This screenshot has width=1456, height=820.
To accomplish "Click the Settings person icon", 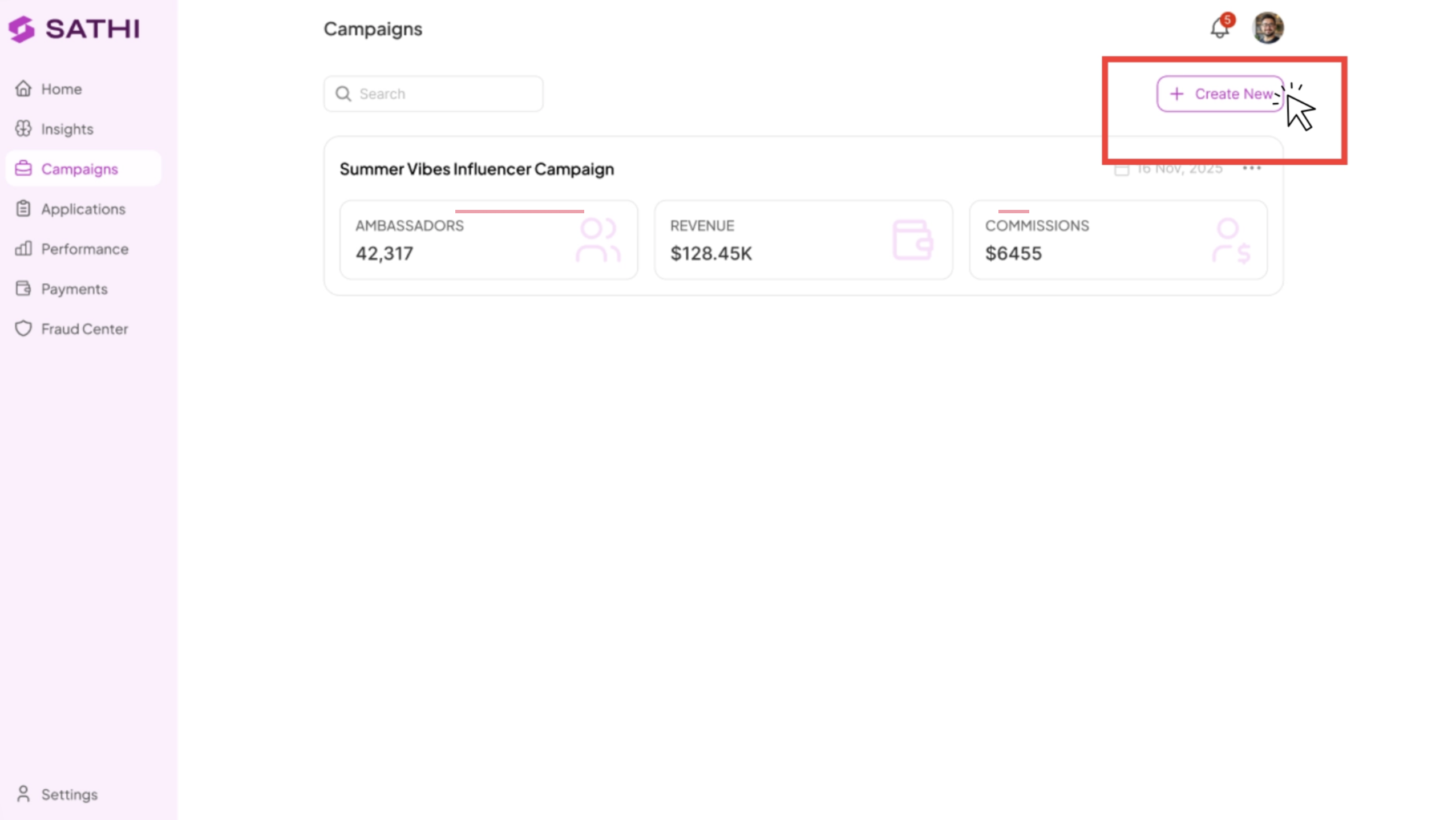I will click(23, 794).
